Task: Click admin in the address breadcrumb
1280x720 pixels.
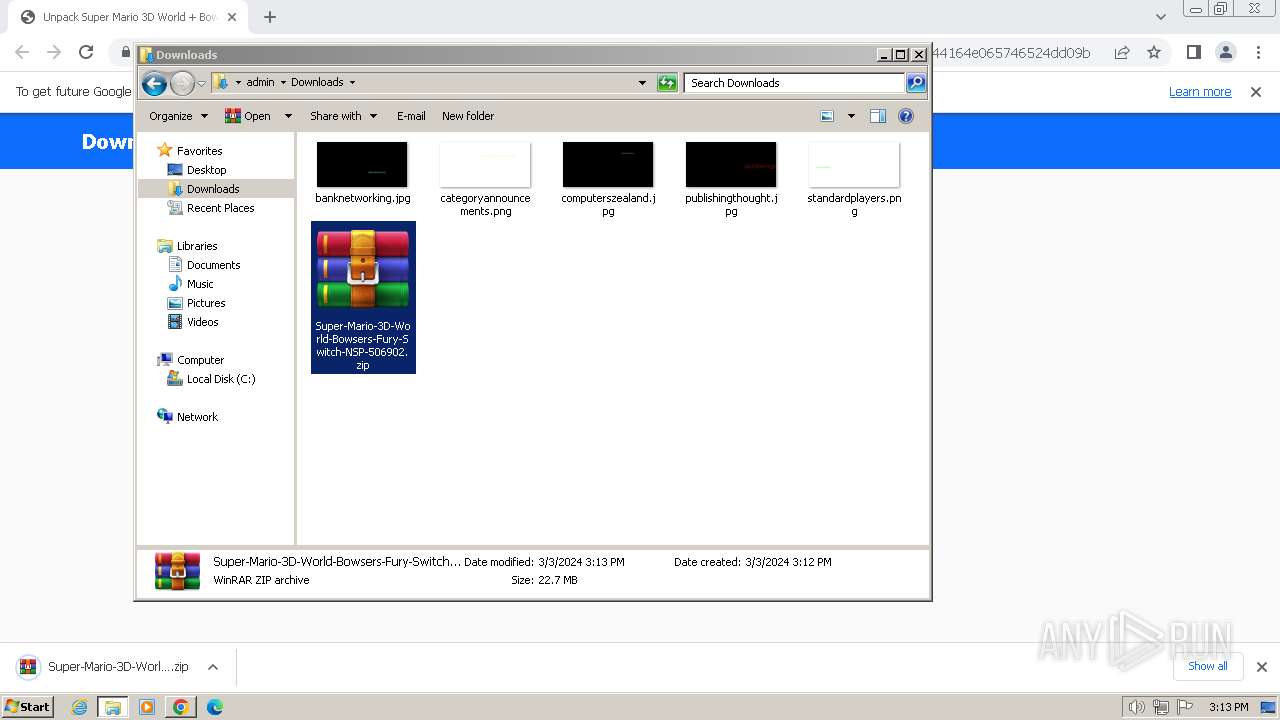Action: [260, 83]
